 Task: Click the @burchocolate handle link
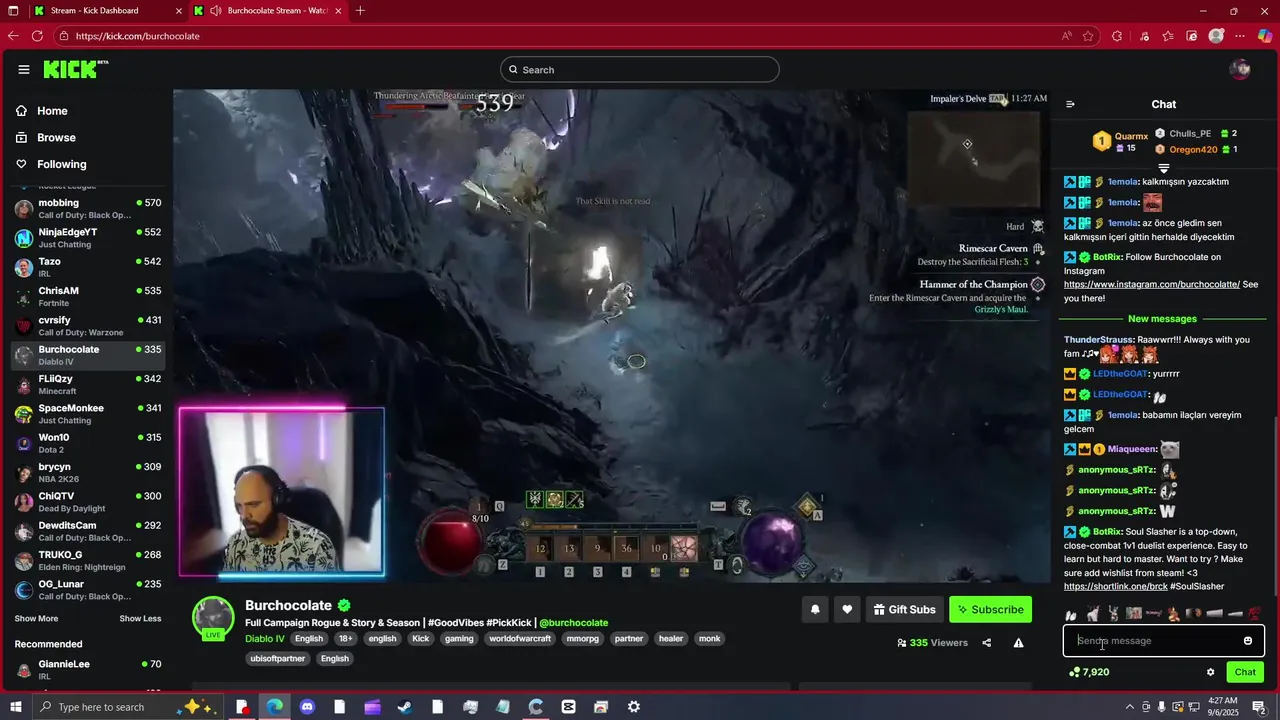point(574,623)
